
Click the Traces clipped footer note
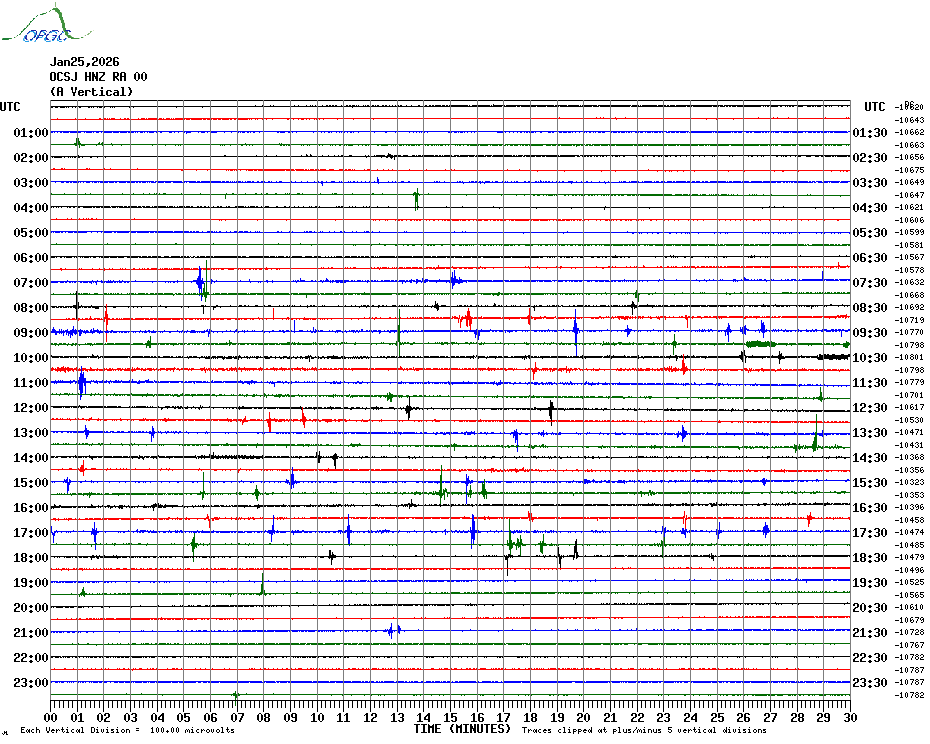(x=644, y=730)
